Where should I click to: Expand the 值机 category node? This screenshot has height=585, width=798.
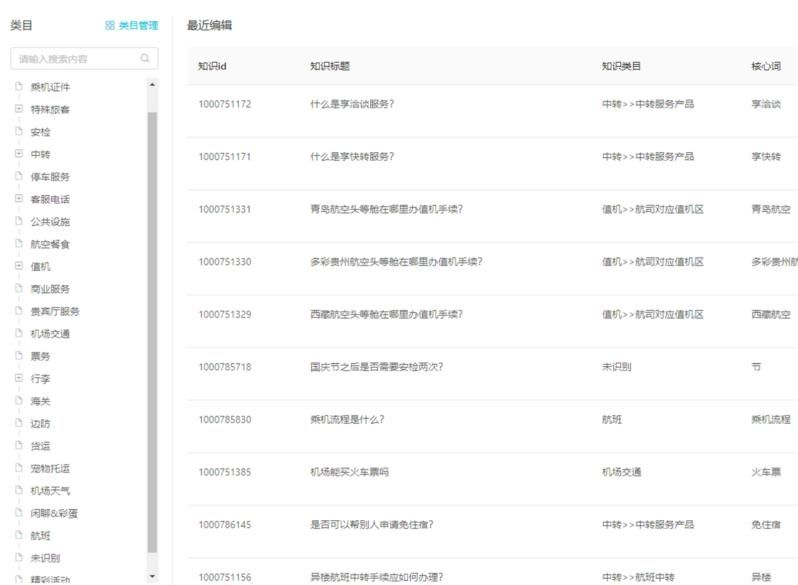[18, 266]
